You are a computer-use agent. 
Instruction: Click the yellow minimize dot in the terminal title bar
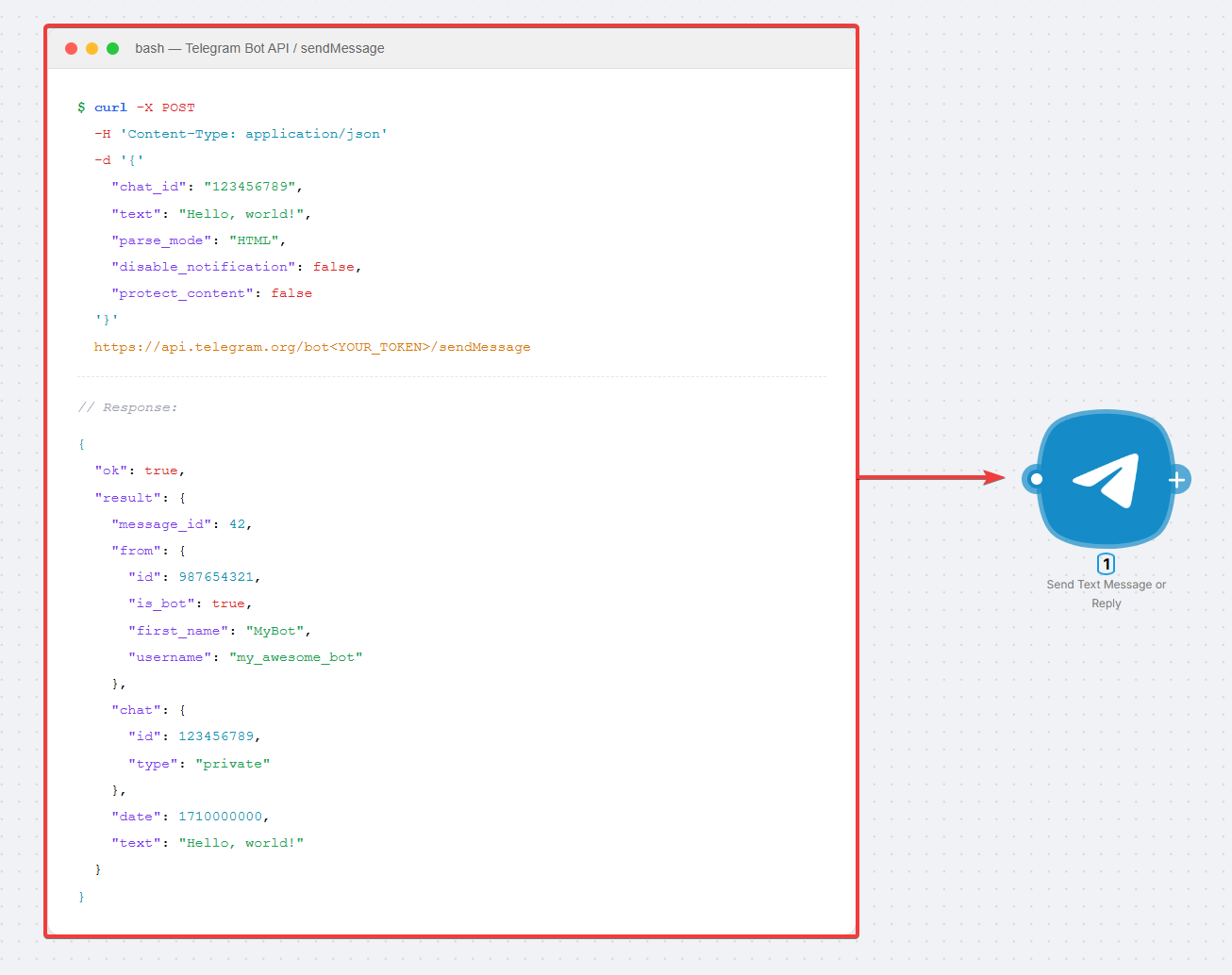click(x=92, y=48)
